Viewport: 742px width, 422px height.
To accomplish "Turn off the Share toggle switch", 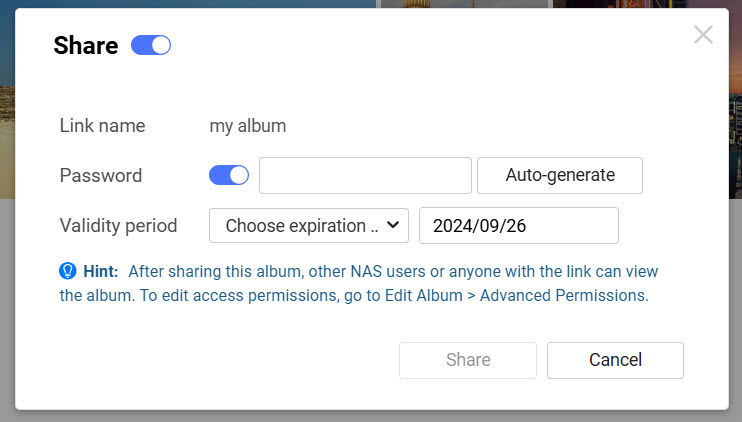I will tap(150, 45).
